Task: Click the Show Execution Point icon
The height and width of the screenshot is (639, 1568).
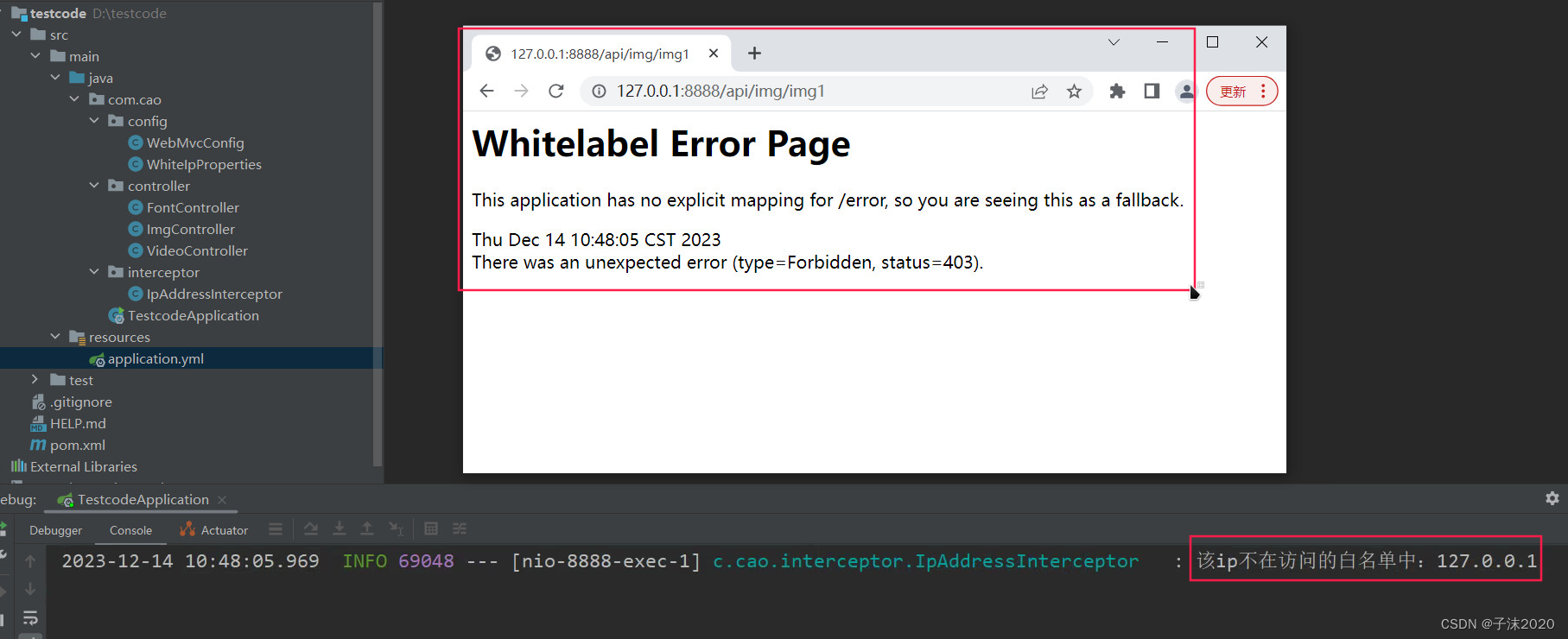Action: click(x=276, y=528)
